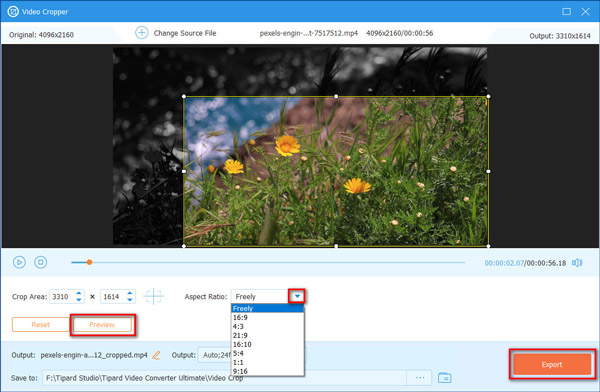Screen dimensions: 600x392
Task: Increase crop width with up arrow
Action: (78, 293)
